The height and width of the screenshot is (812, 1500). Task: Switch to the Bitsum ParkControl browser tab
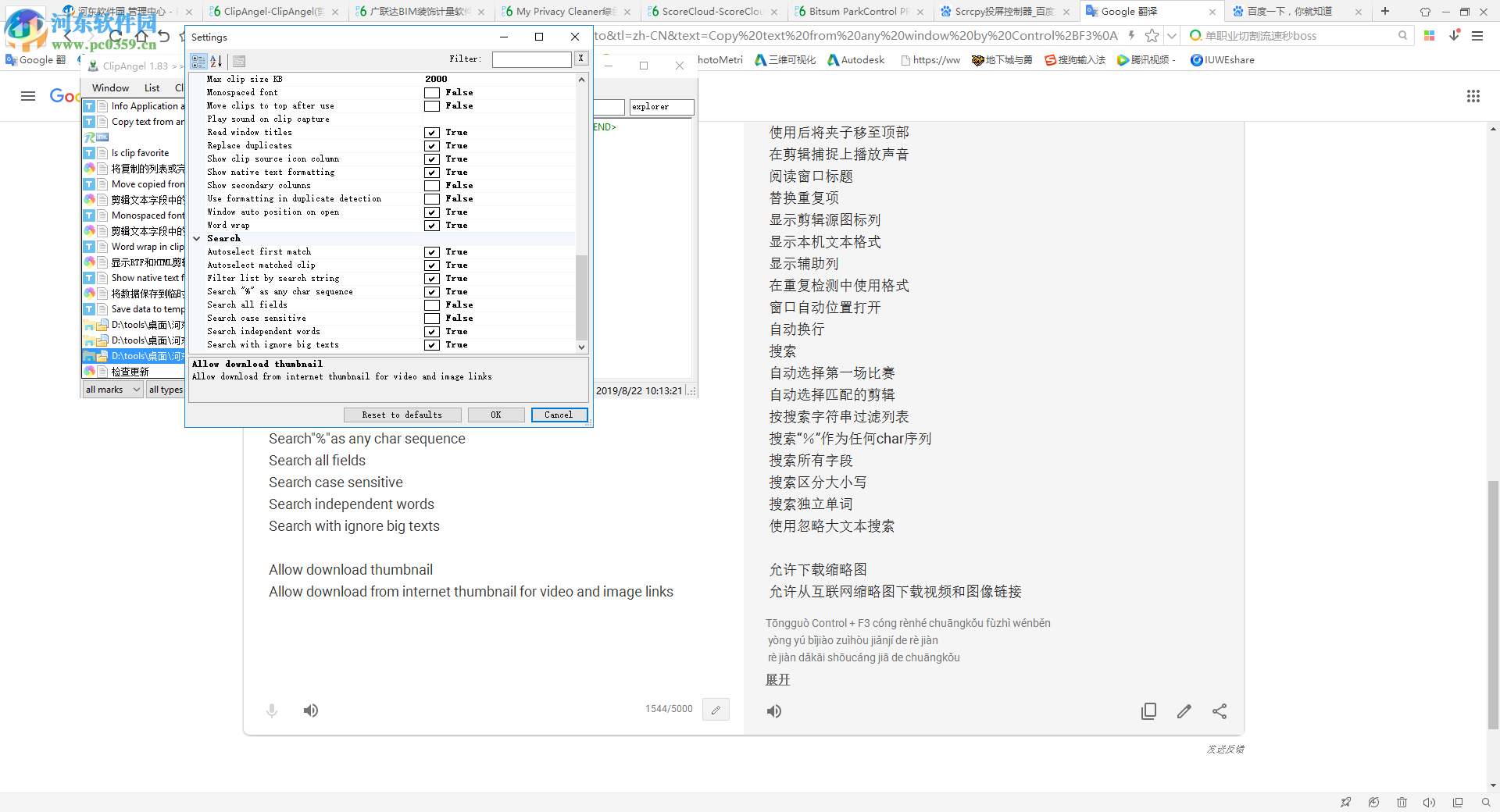(x=854, y=11)
